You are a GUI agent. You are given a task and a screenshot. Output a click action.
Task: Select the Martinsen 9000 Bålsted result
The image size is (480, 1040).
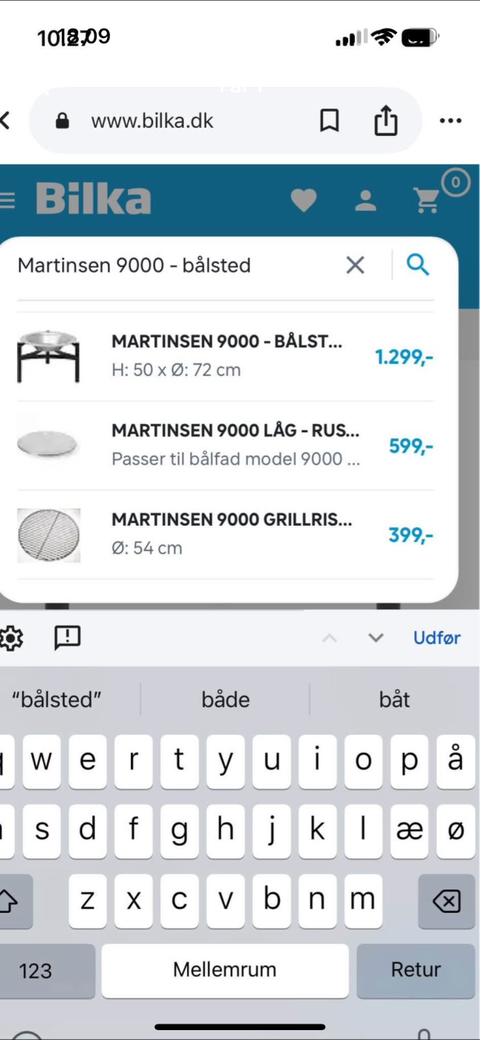(x=225, y=356)
